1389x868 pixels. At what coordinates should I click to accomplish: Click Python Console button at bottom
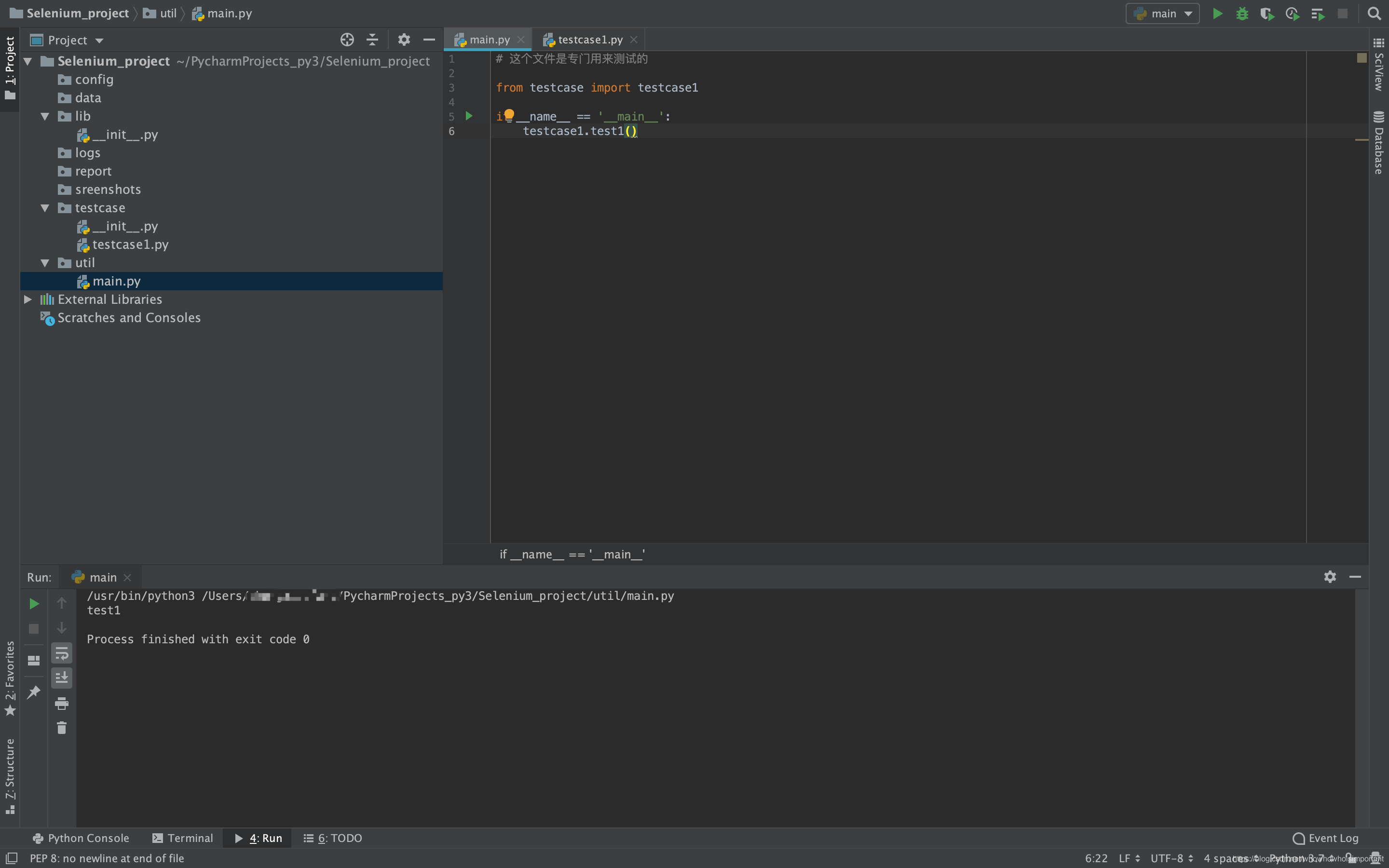pyautogui.click(x=81, y=838)
